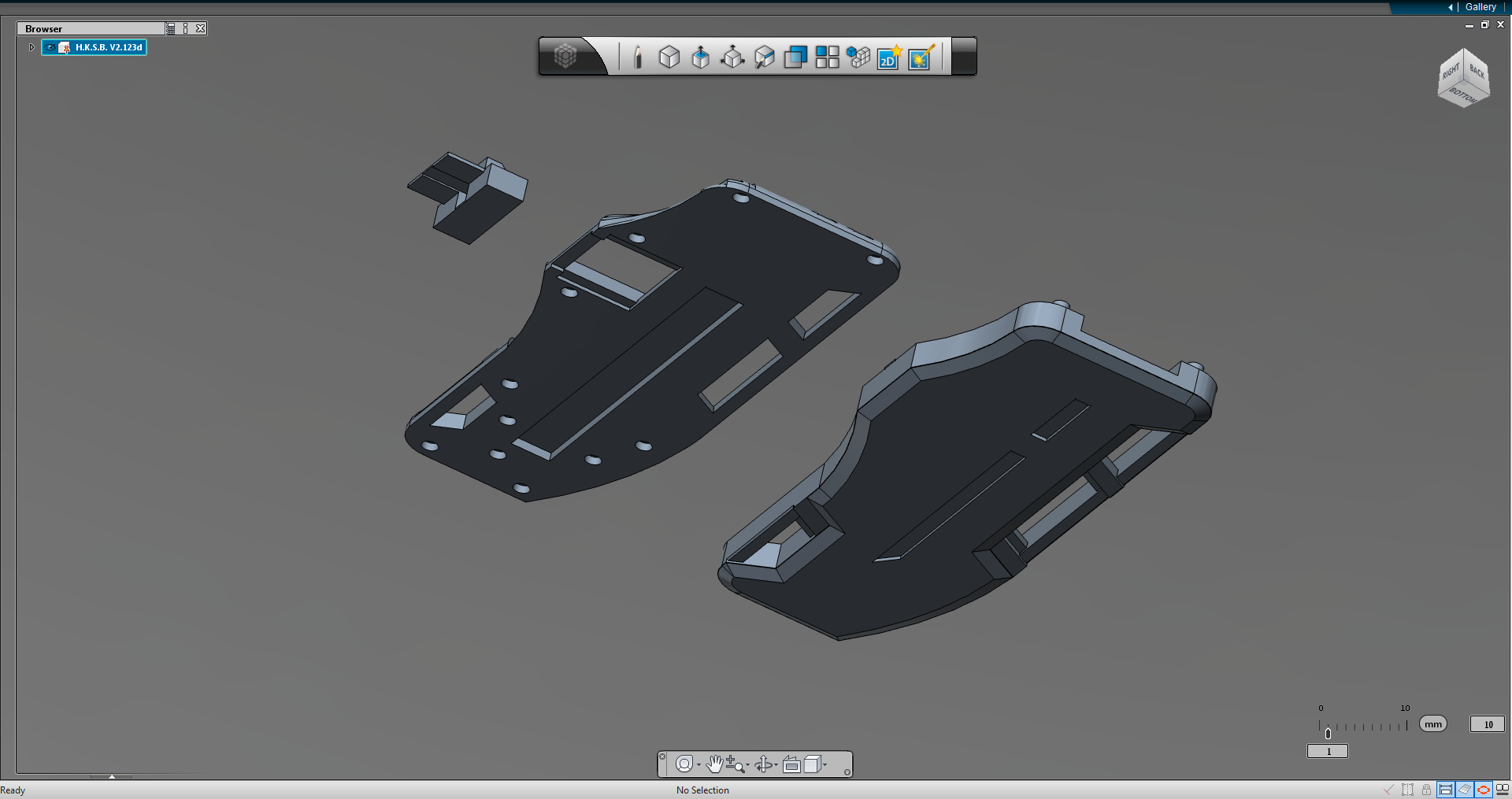
Task: Open navigation bar customize menu button
Action: coord(847,772)
